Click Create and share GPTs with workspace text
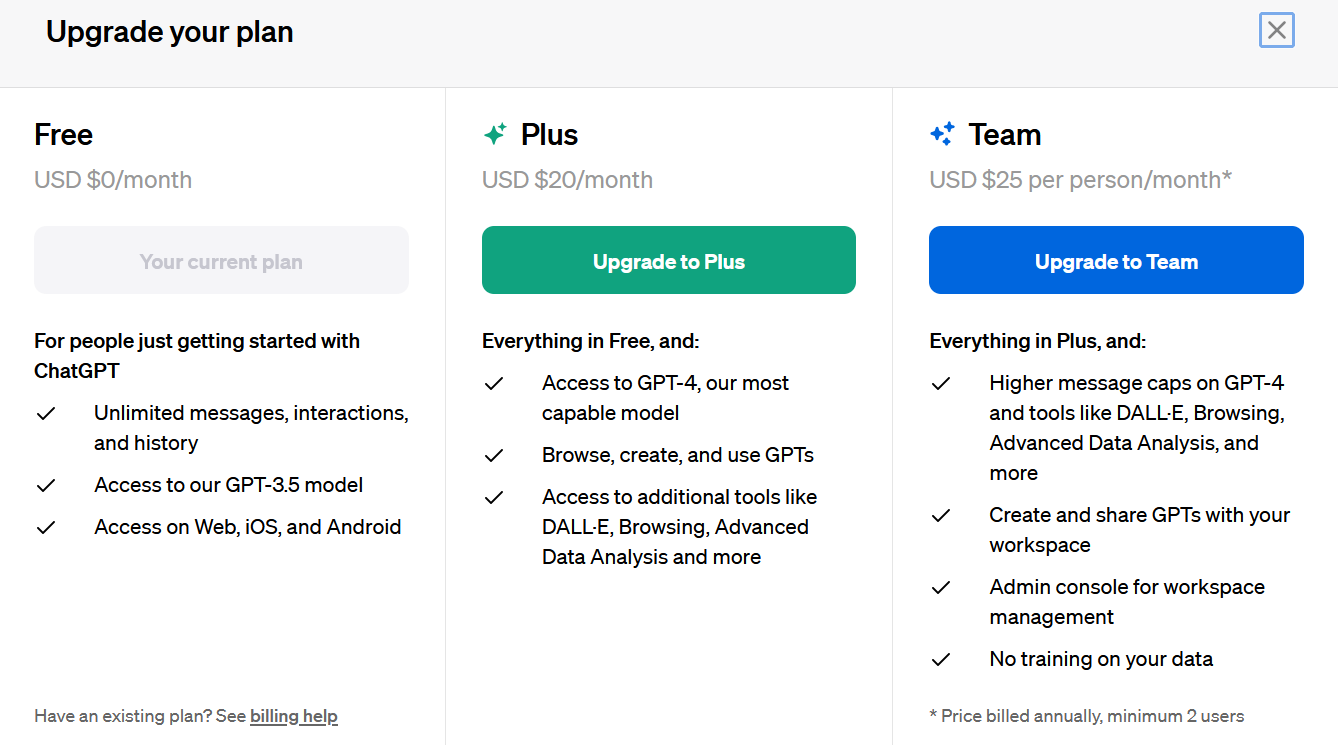The image size is (1338, 745). click(x=1139, y=530)
